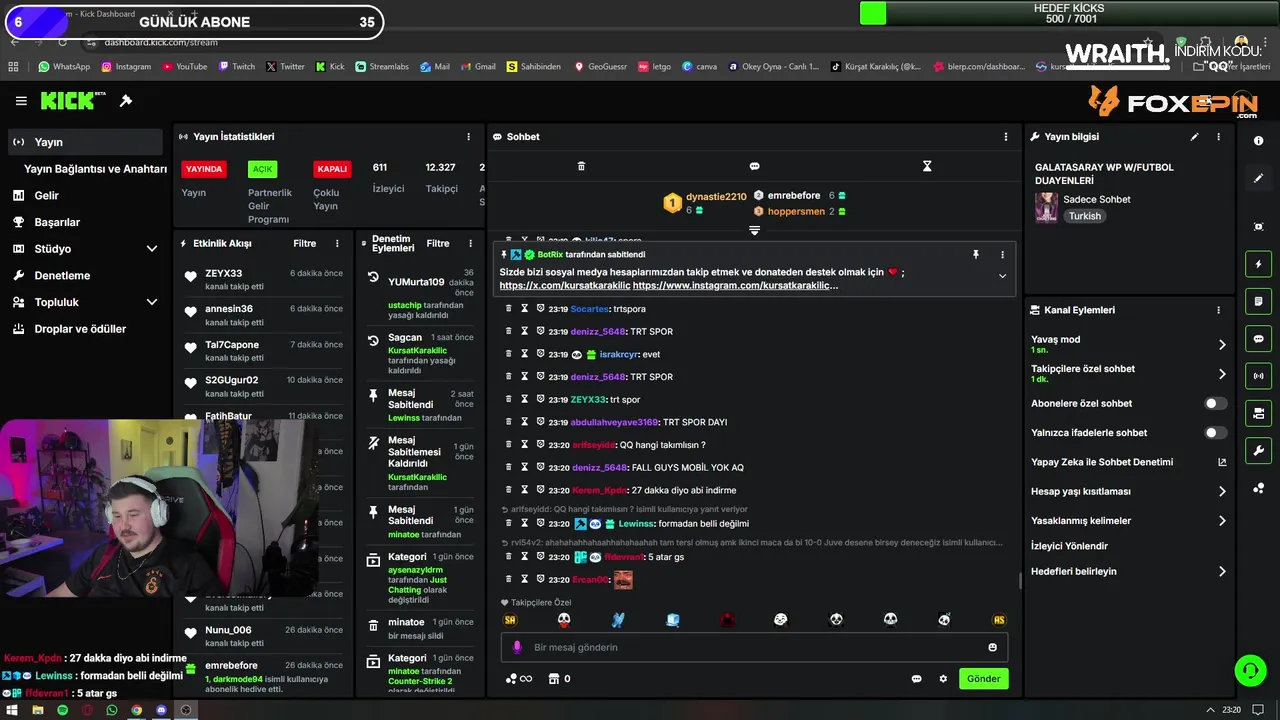Screen dimensions: 1280x720
Task: Open the emoji picker in the message box
Action: pos(992,647)
